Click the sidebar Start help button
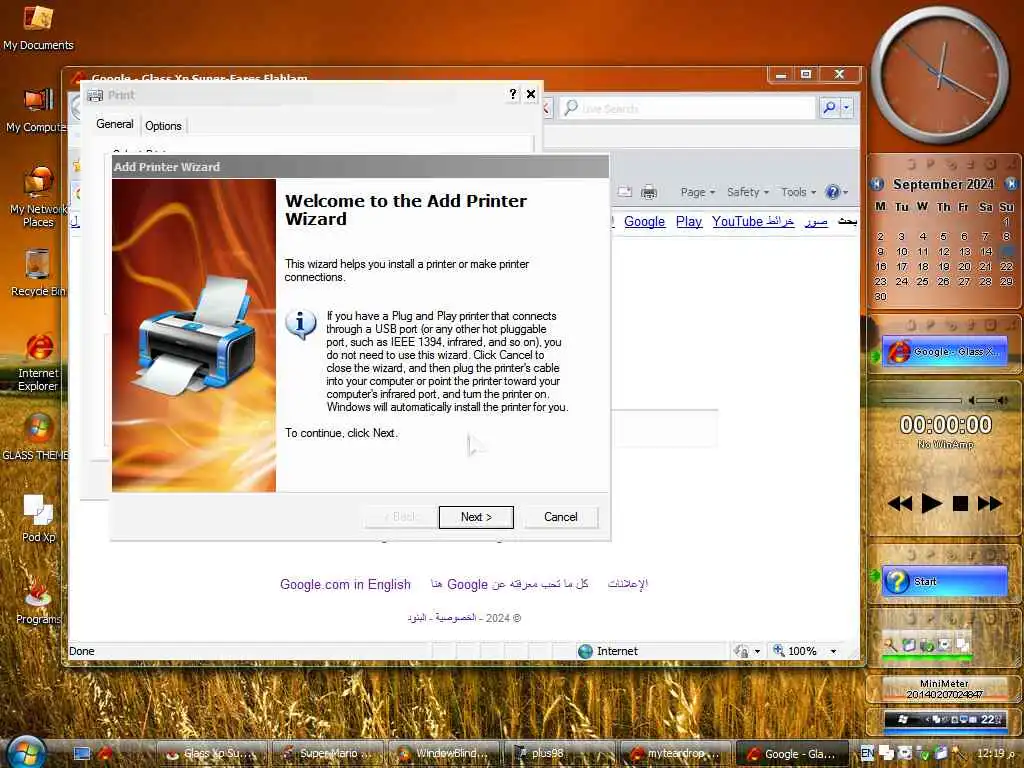Screen dimensions: 1024x768 (x=944, y=581)
